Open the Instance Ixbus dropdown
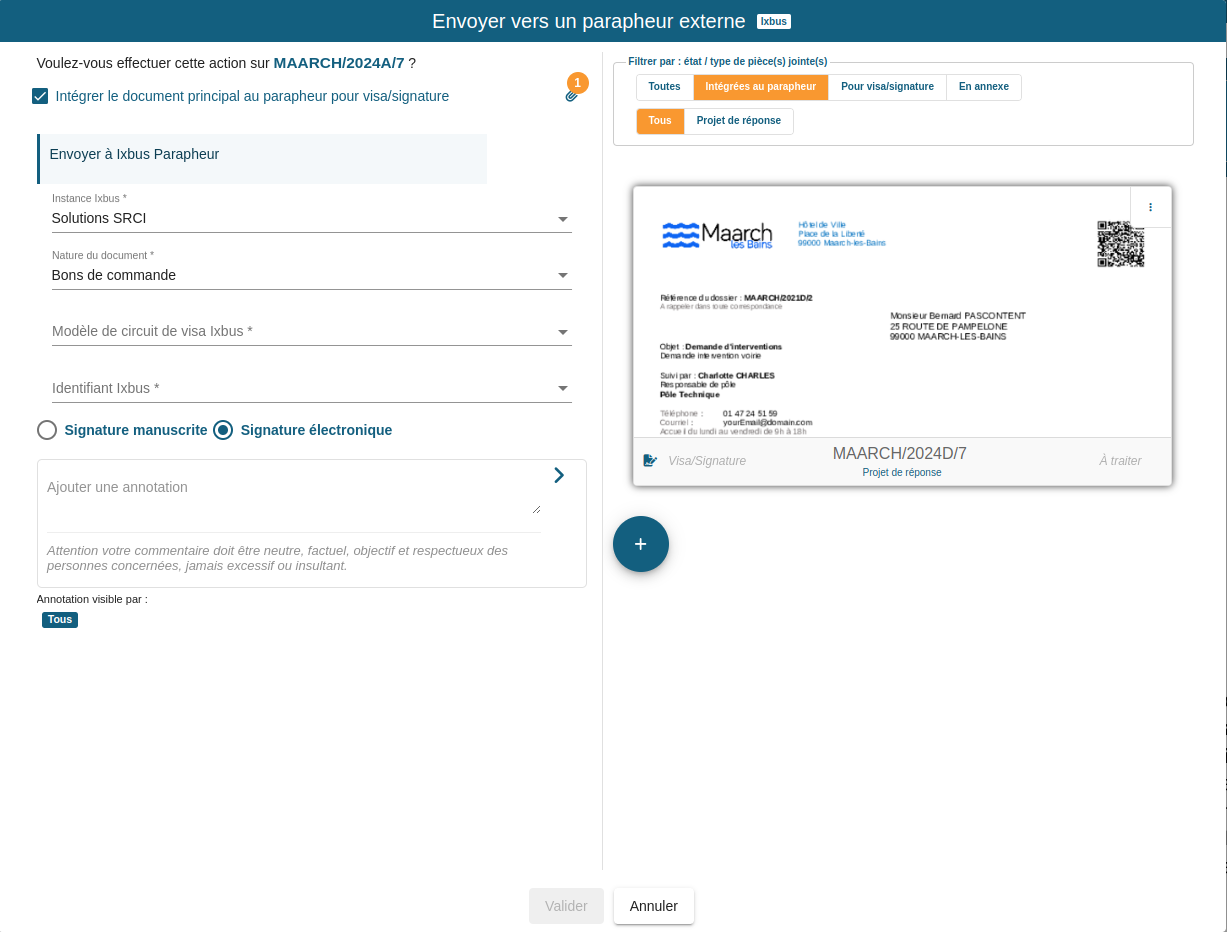Screen dimensions: 1227x932 [311, 219]
